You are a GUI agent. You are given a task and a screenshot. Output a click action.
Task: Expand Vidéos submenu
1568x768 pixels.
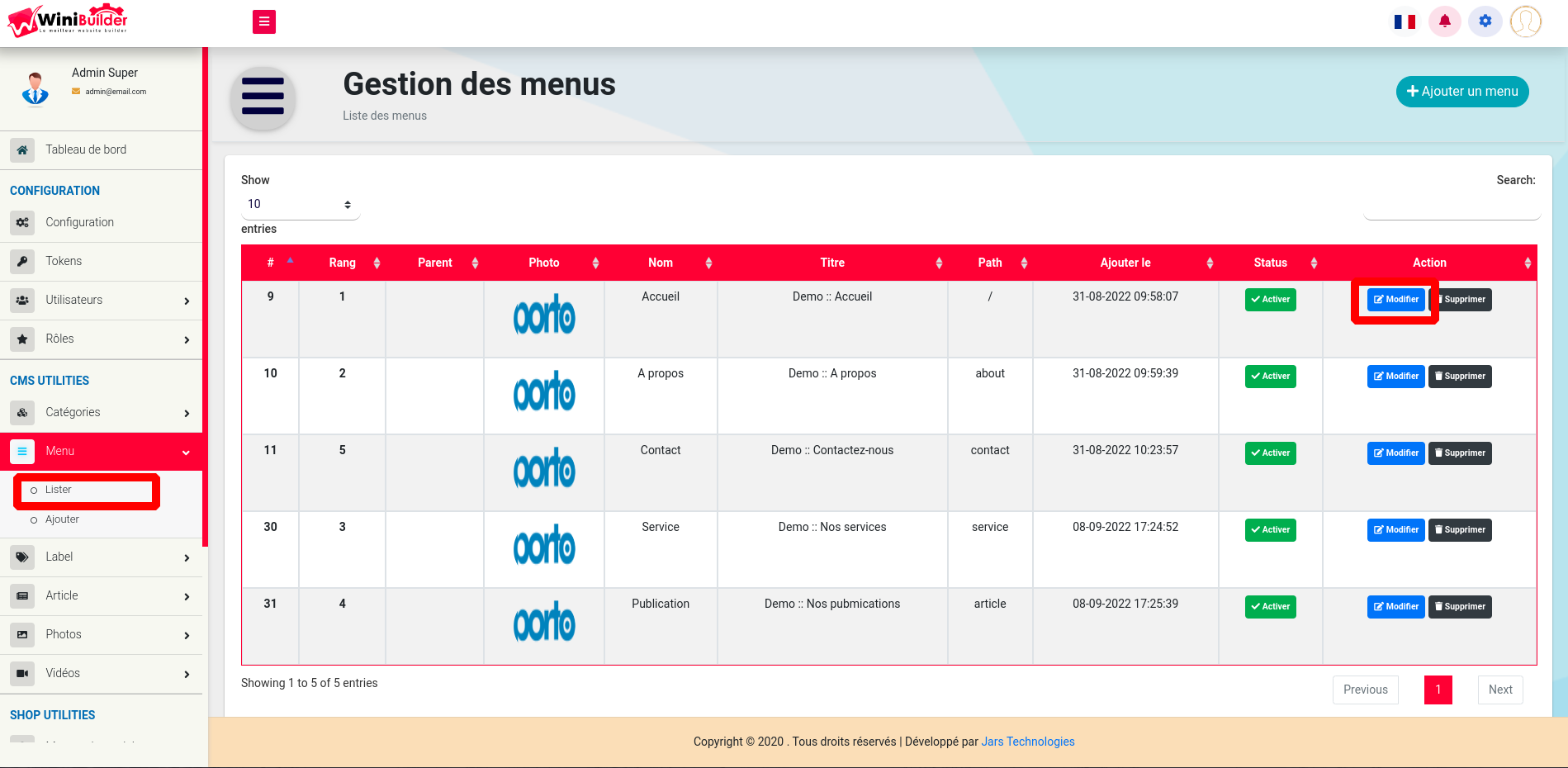(x=187, y=675)
